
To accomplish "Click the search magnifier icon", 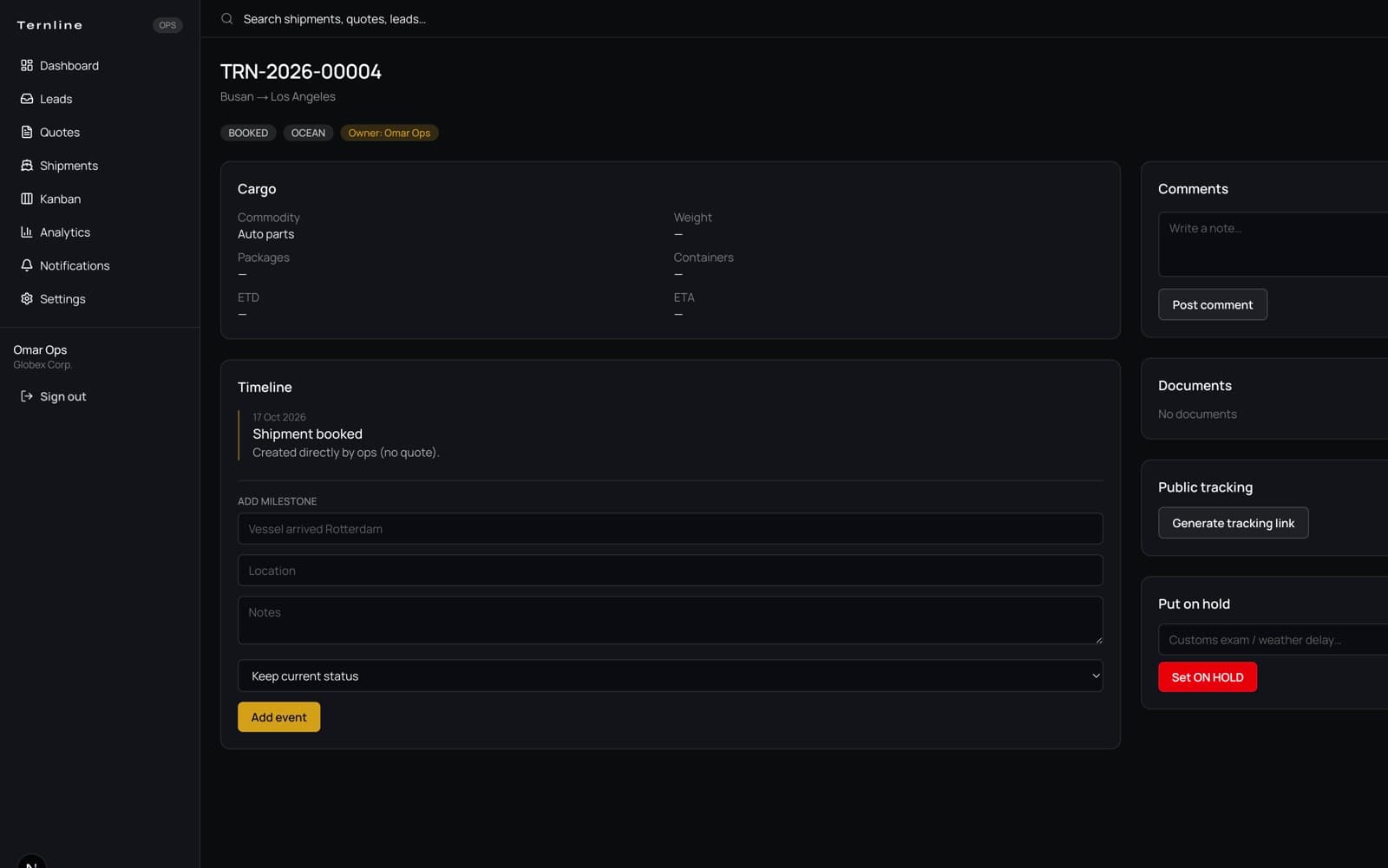I will pos(227,18).
